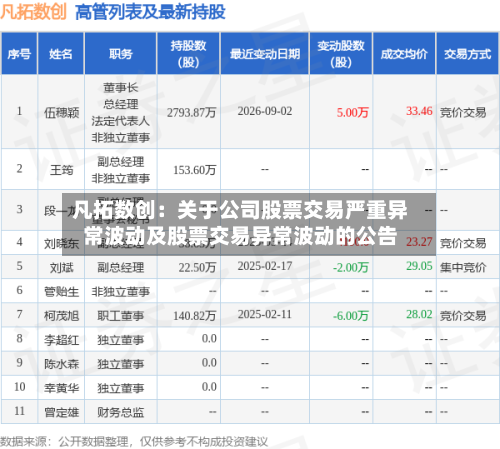Click the date 2026-09-02

(x=265, y=111)
